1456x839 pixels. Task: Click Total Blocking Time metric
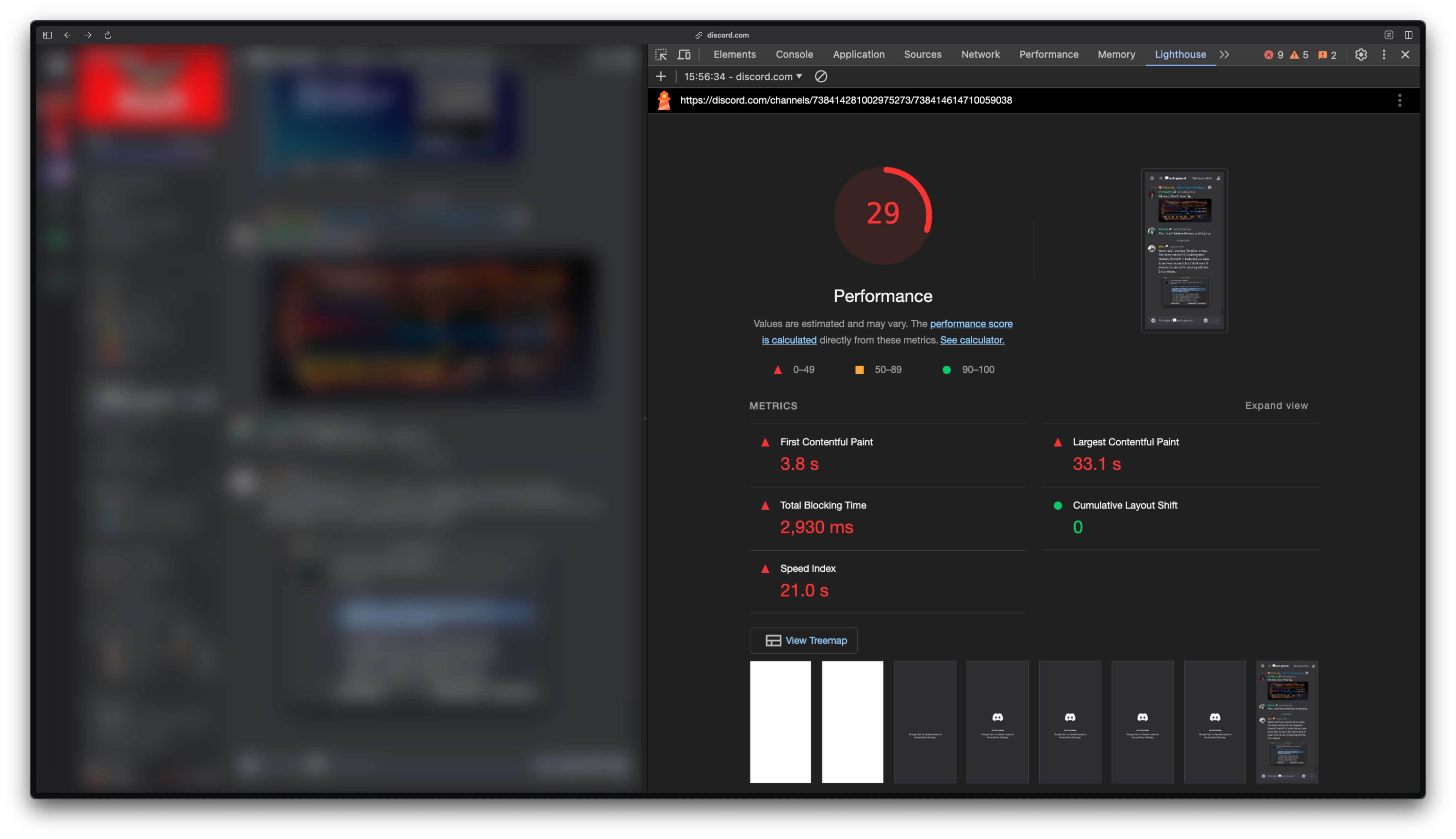point(823,505)
